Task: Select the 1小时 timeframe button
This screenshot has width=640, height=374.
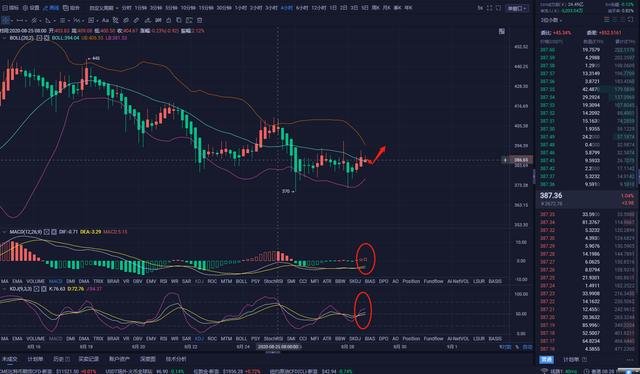Action: click(241, 8)
